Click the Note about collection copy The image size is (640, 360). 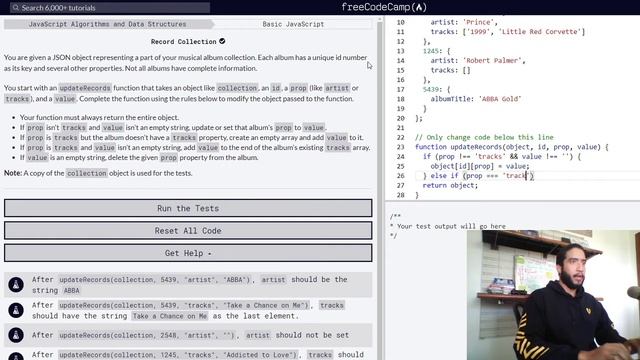[98, 173]
